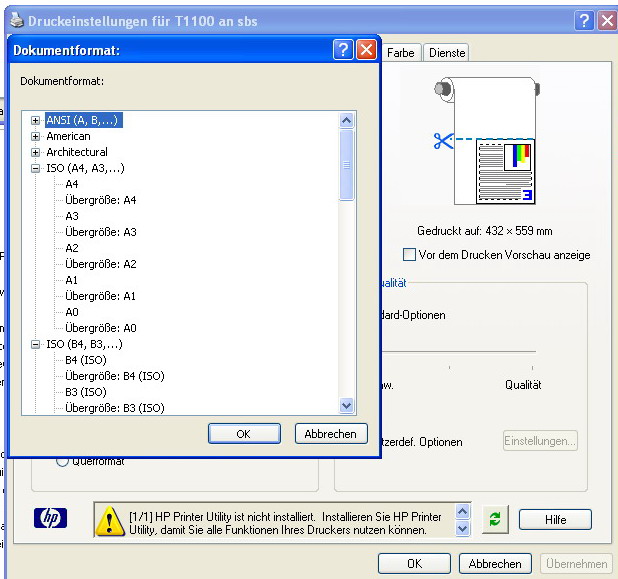Image resolution: width=618 pixels, height=579 pixels.
Task: Select Übergröße: A1
Action: 101,296
